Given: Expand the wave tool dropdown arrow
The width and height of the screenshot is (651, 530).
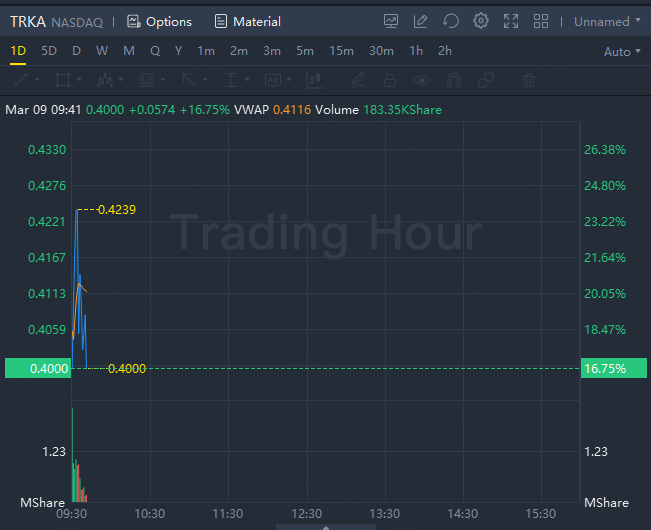Looking at the screenshot, I should [x=121, y=79].
